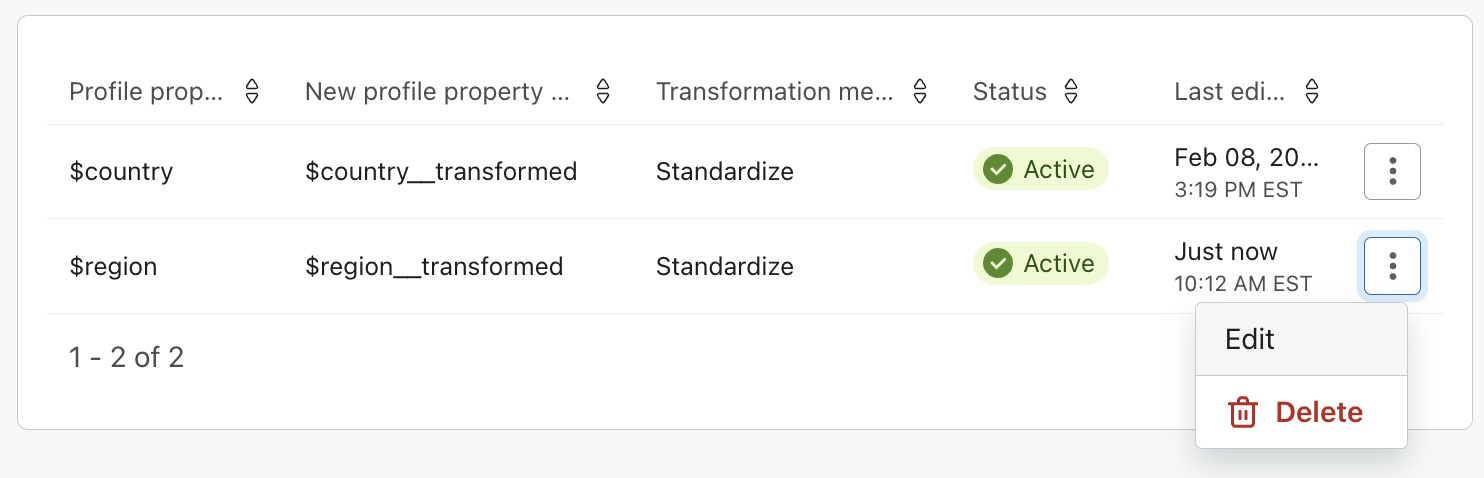Sort by Last edited column arrows

tap(1312, 92)
